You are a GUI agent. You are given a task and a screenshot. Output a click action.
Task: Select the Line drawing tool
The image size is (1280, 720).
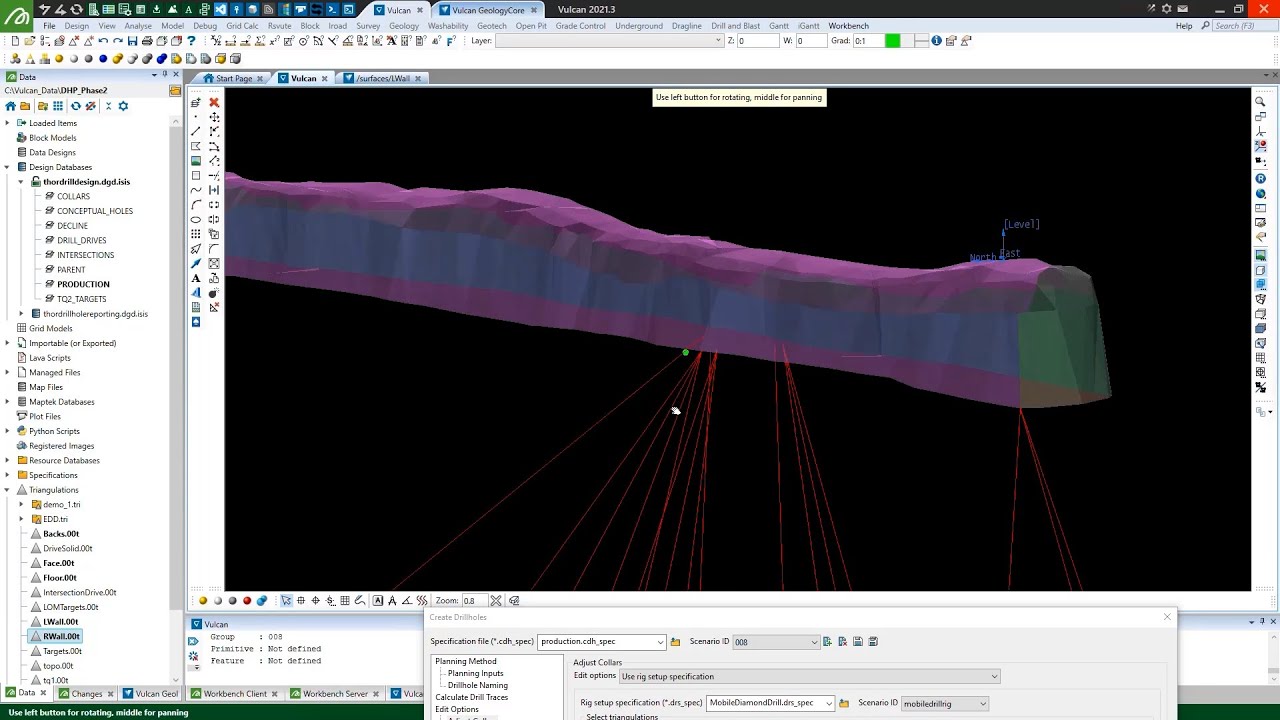coord(196,132)
